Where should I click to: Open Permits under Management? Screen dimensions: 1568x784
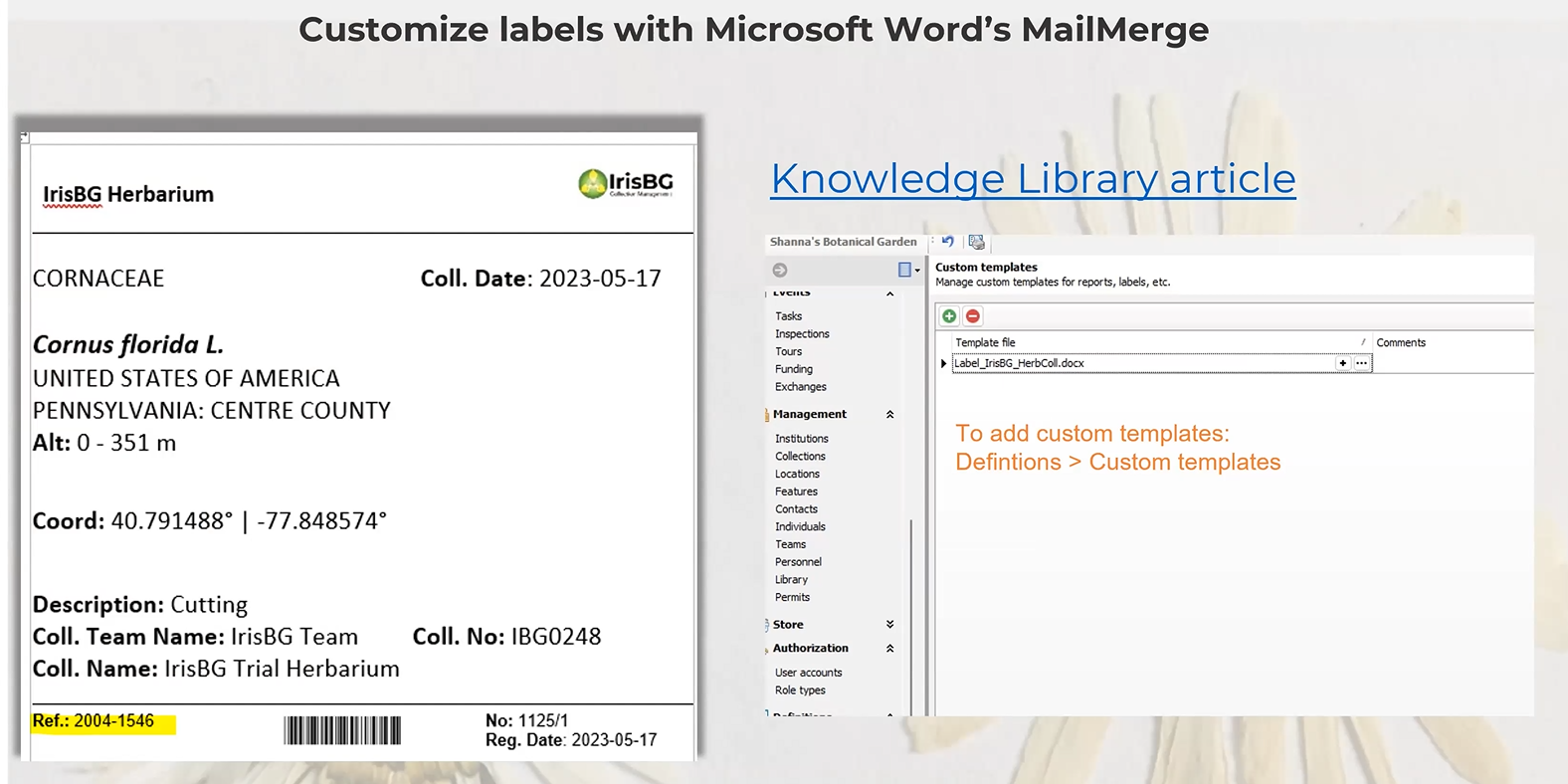(x=792, y=598)
